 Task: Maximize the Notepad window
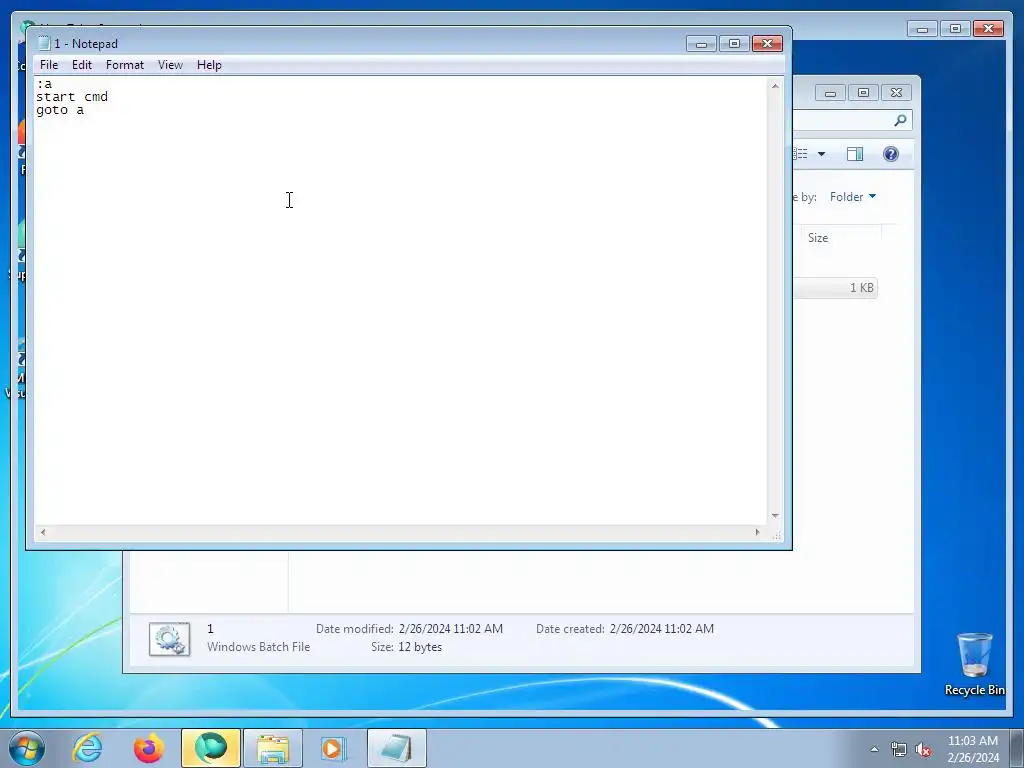click(x=734, y=44)
